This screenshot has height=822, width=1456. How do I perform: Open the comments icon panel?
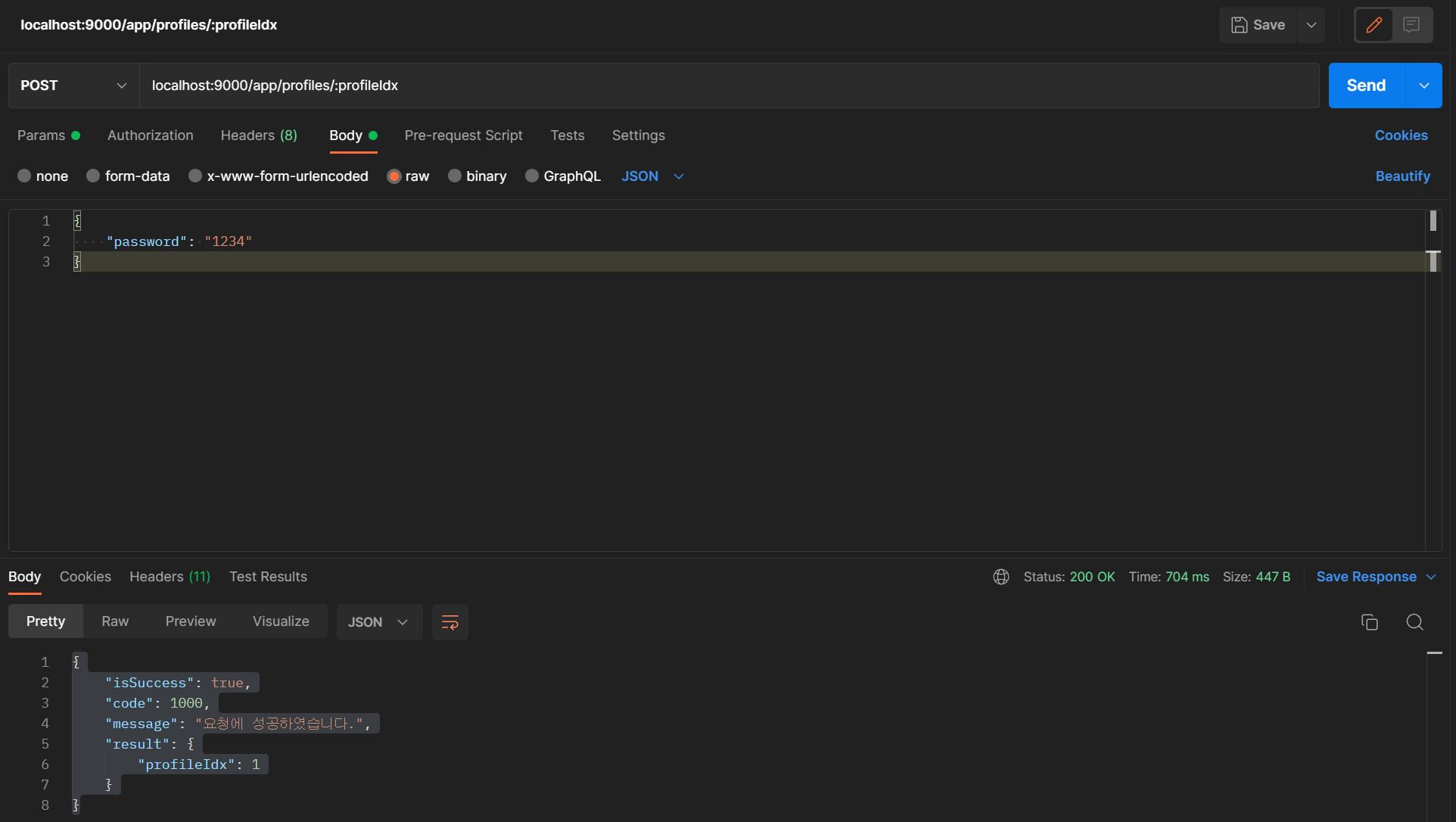click(x=1411, y=25)
